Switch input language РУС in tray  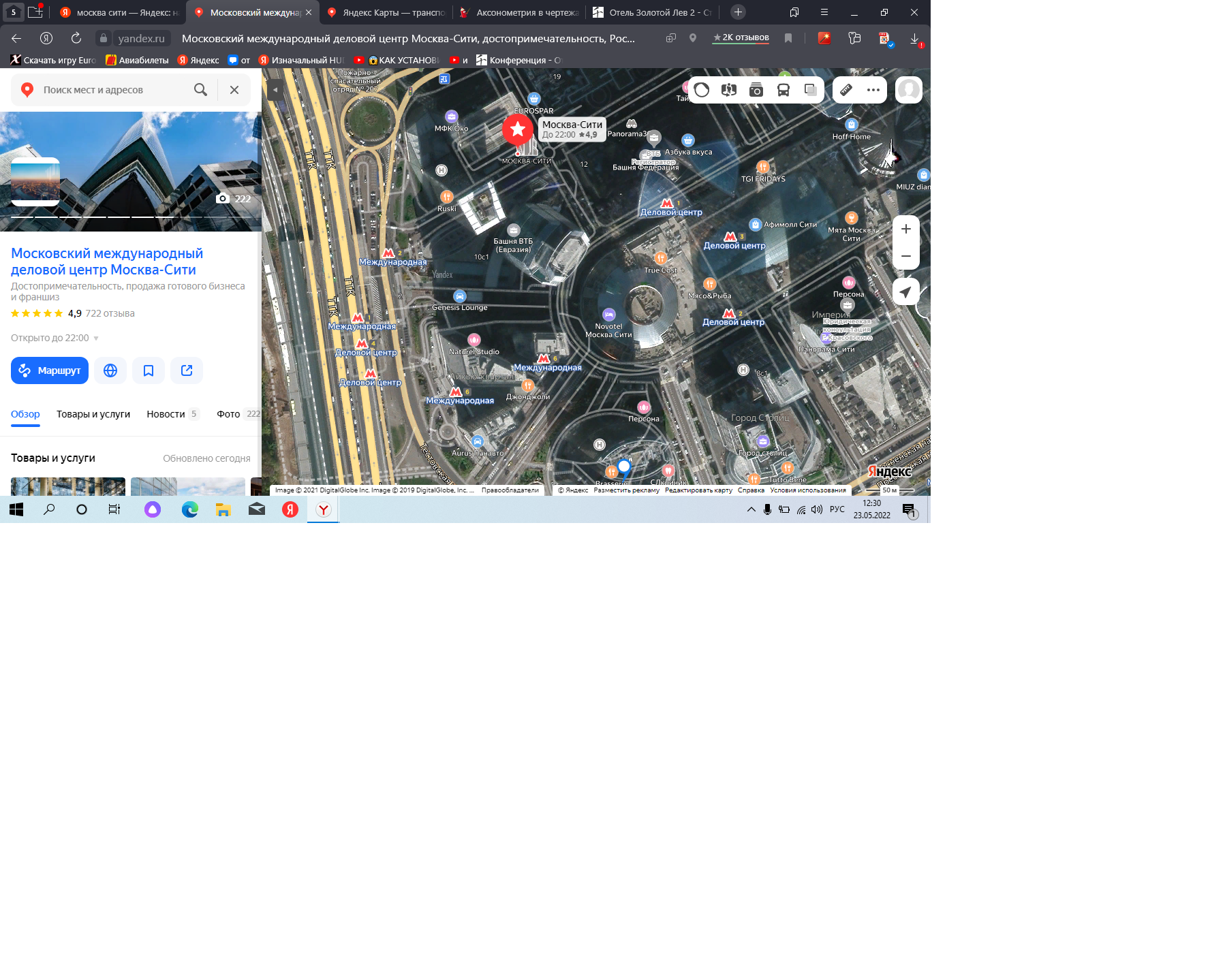click(837, 509)
